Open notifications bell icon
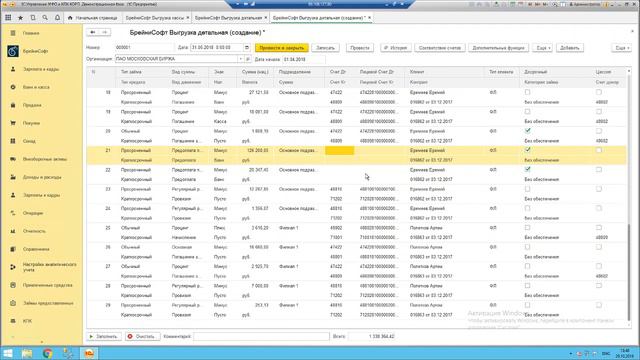640x360 pixels. click(x=57, y=18)
